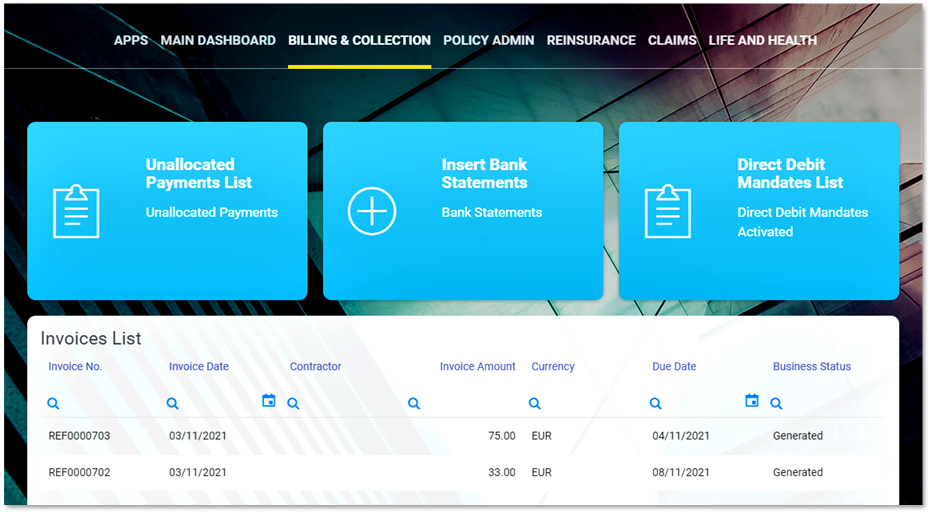934x516 pixels.
Task: Go to the MAIN DASHBOARD tab
Action: [218, 41]
